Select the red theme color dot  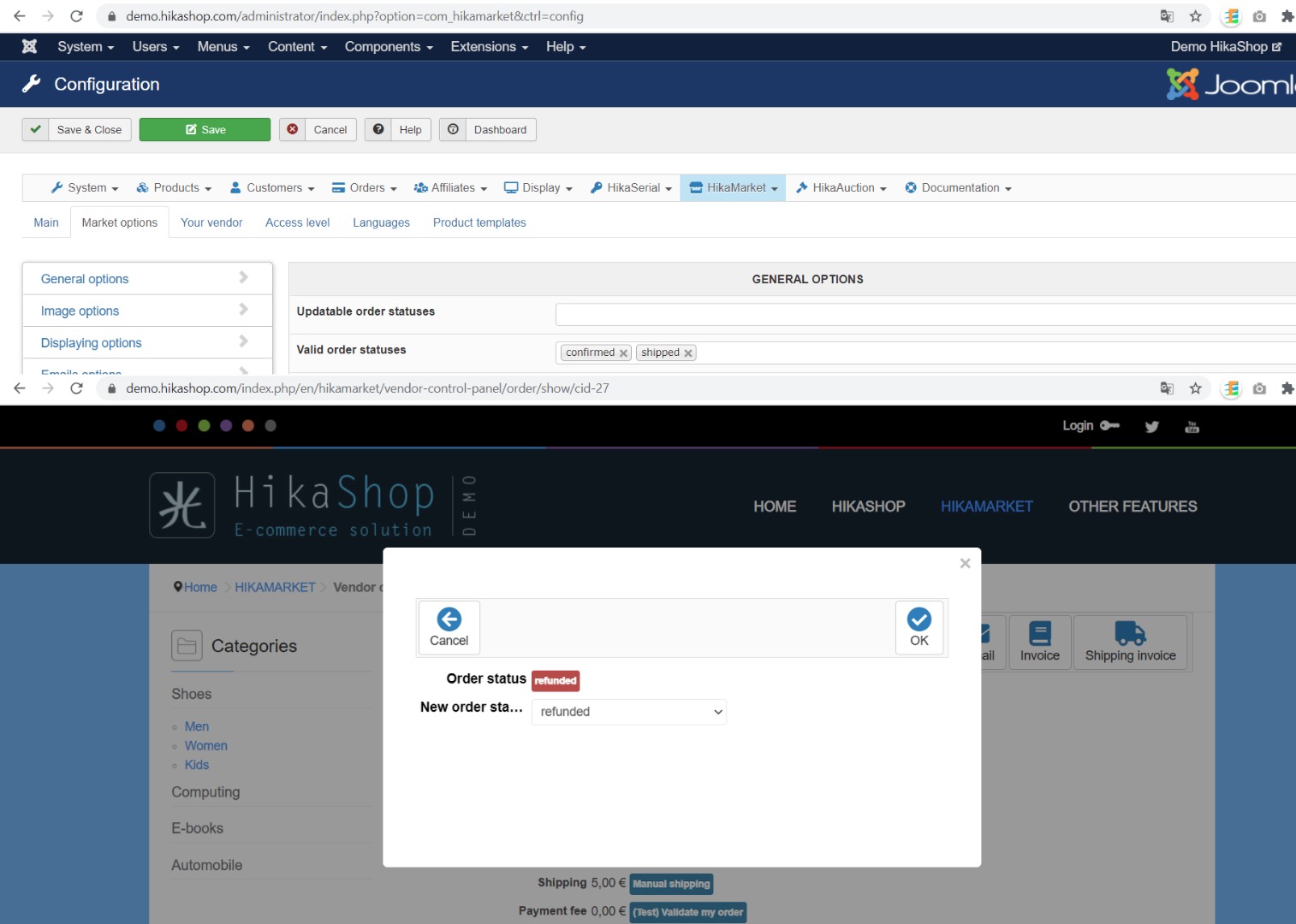(x=181, y=426)
